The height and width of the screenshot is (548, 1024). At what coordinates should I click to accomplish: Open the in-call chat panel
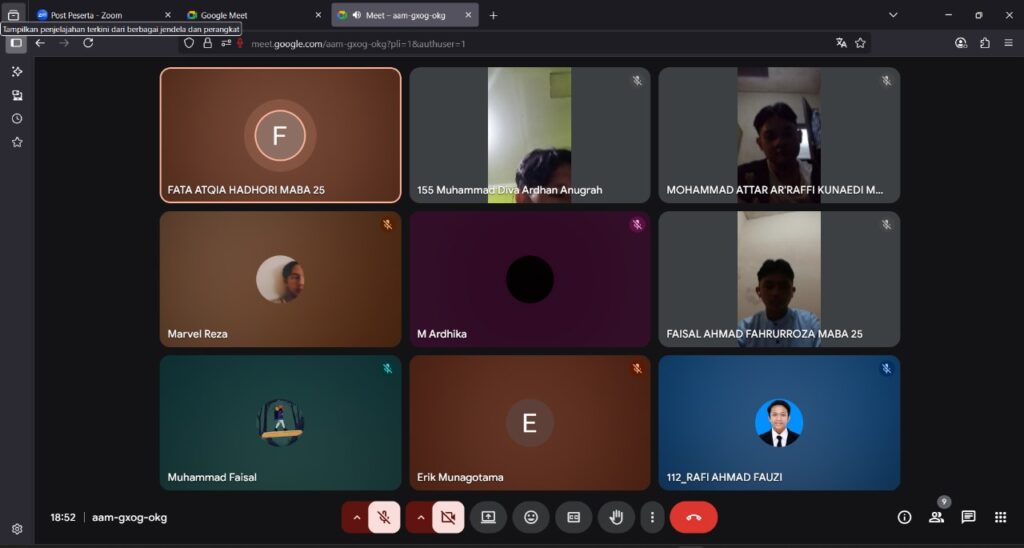click(x=968, y=517)
